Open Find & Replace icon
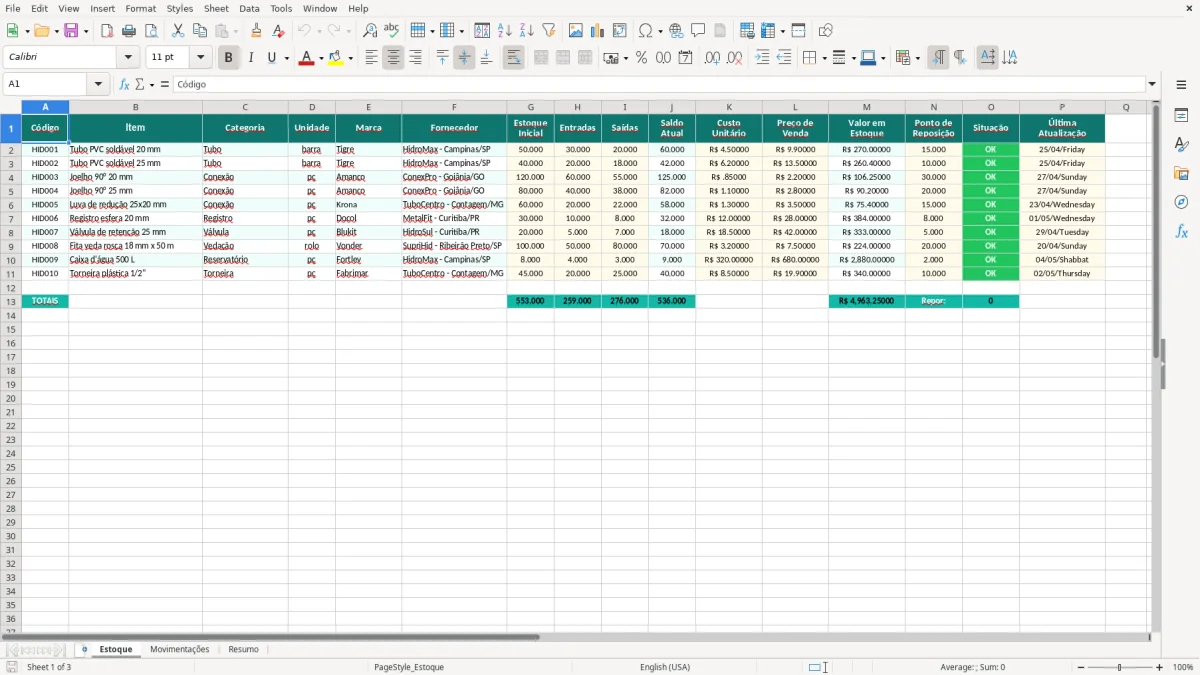The image size is (1200, 675). [370, 31]
